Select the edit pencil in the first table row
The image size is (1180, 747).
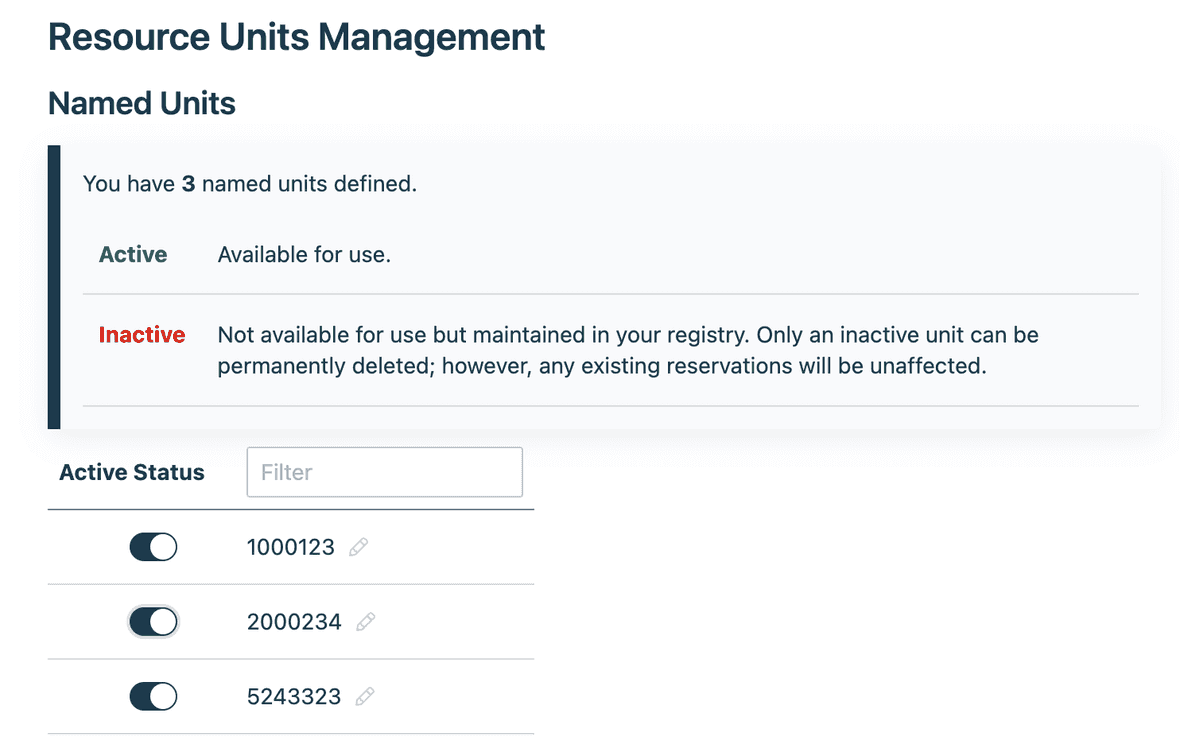(x=359, y=546)
